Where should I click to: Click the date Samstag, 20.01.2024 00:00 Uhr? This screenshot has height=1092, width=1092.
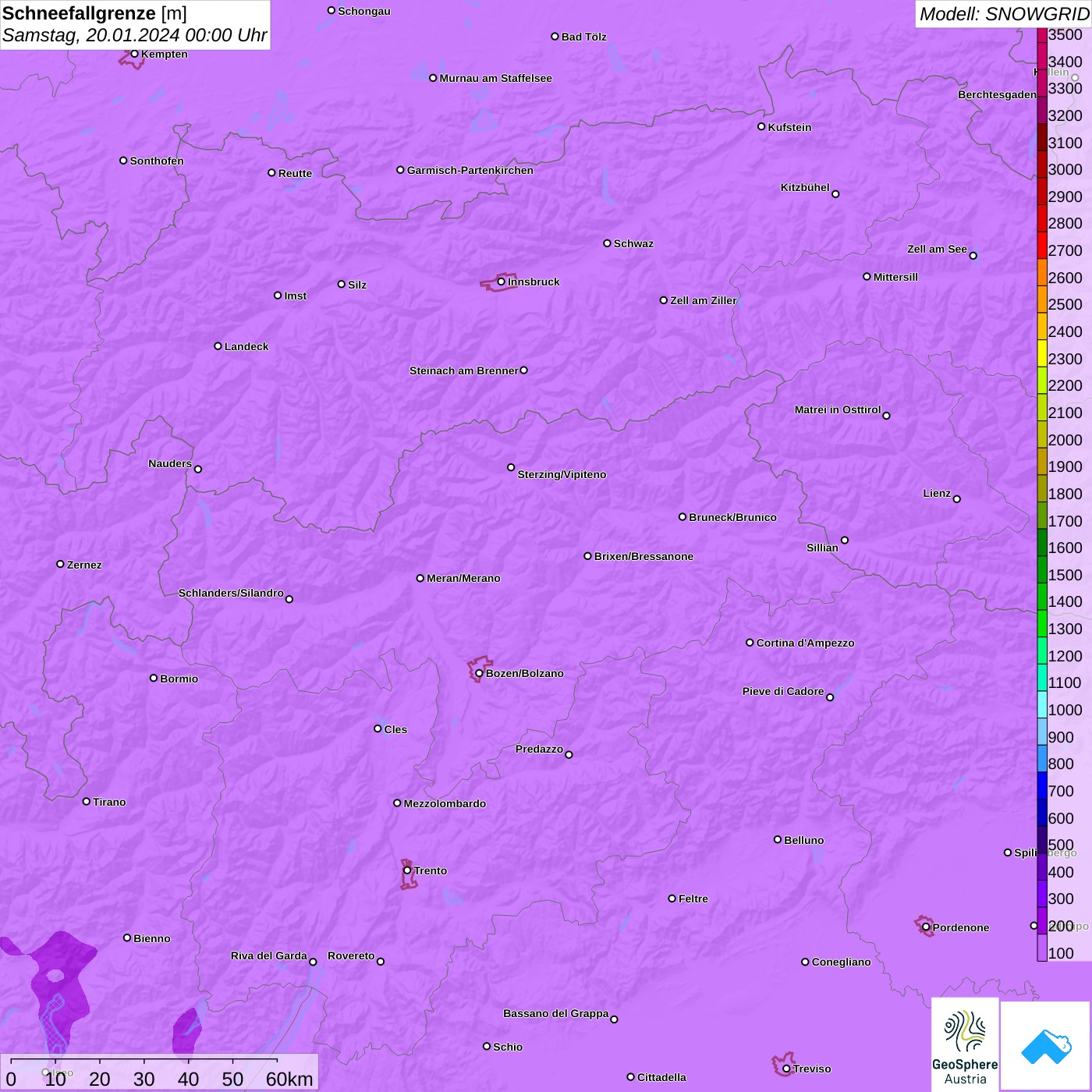[x=135, y=36]
